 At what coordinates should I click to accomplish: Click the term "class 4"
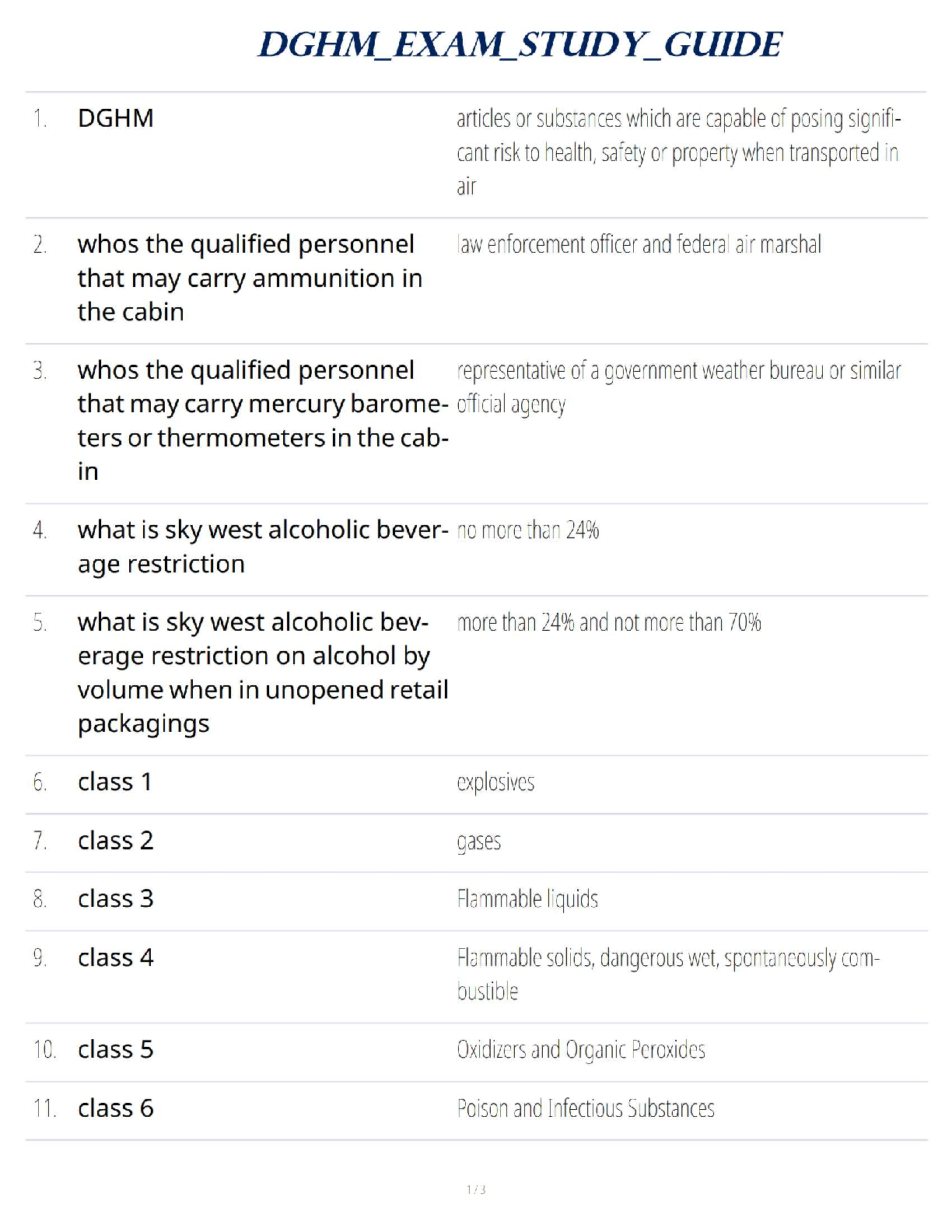[x=115, y=957]
